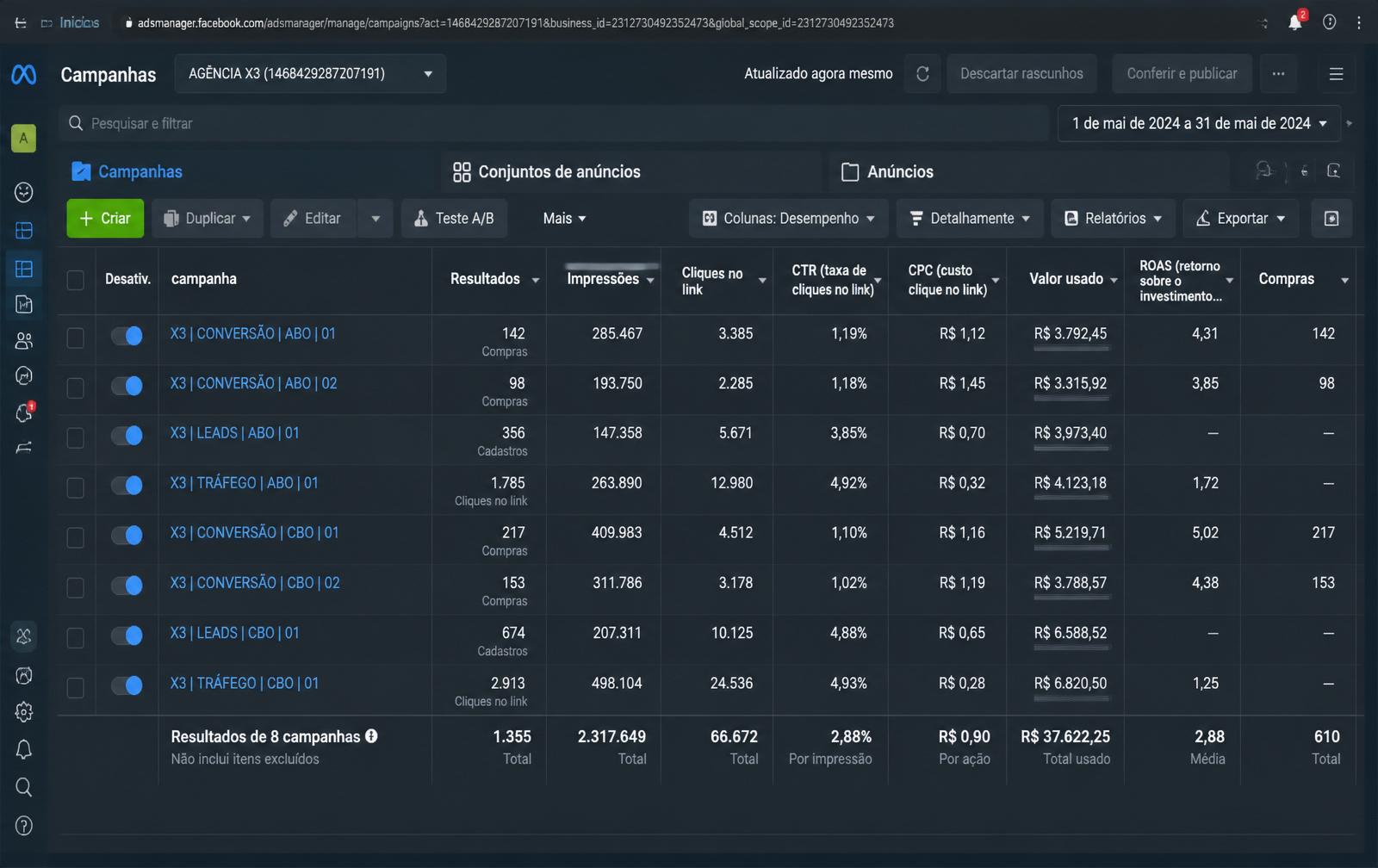This screenshot has height=868, width=1378.
Task: Expand the Detalhamente dropdown
Action: 970,219
